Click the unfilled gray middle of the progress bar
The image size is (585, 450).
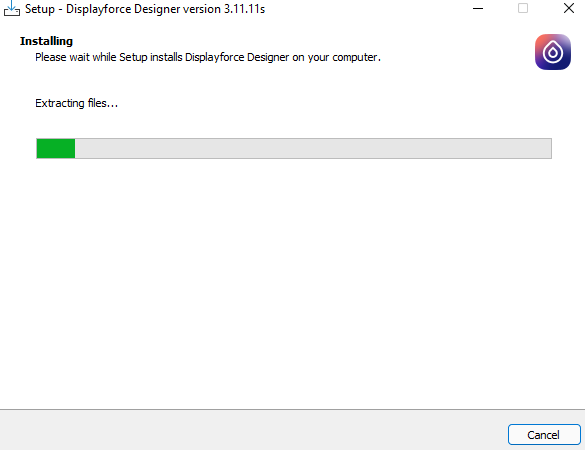tap(313, 149)
